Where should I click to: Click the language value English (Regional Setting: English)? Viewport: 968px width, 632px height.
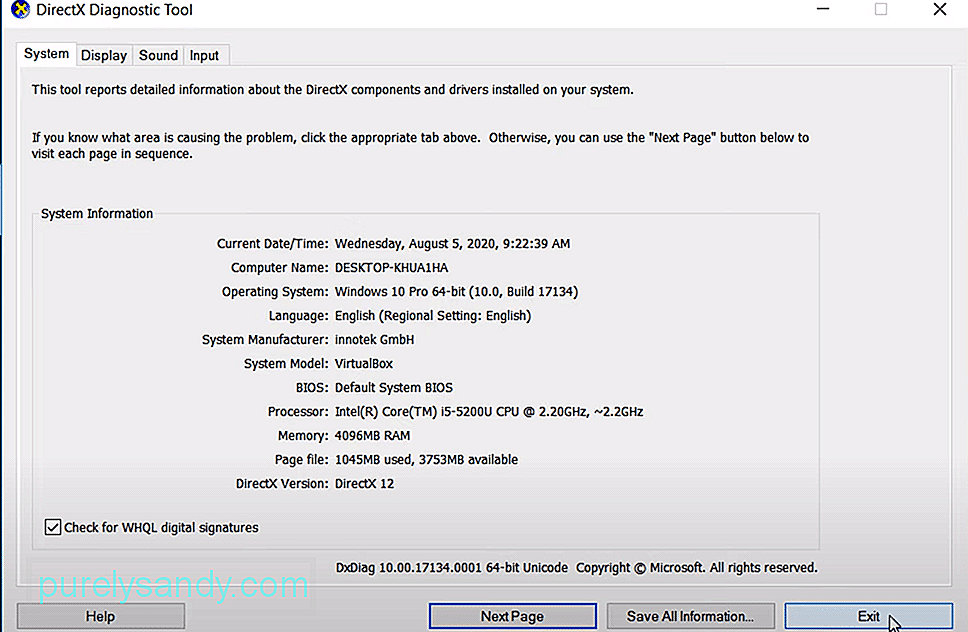point(433,316)
